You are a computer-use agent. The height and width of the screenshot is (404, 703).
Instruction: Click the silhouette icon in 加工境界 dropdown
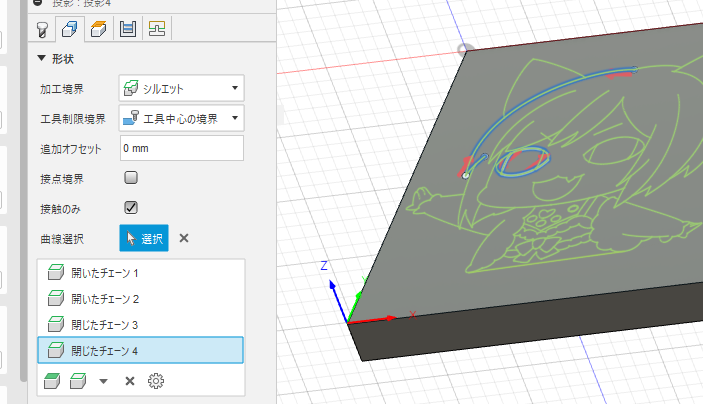(130, 88)
